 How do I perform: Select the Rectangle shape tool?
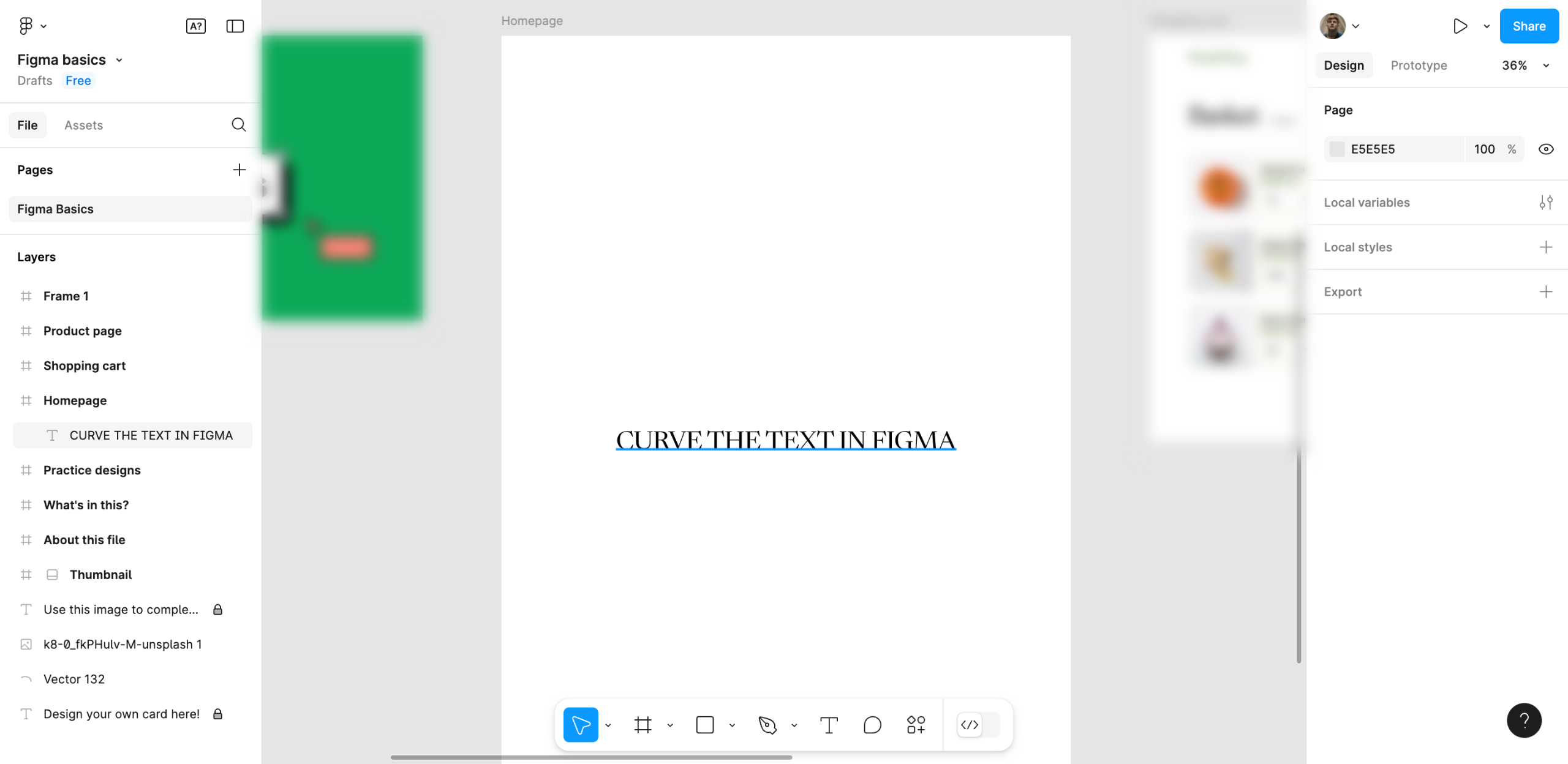click(x=705, y=725)
